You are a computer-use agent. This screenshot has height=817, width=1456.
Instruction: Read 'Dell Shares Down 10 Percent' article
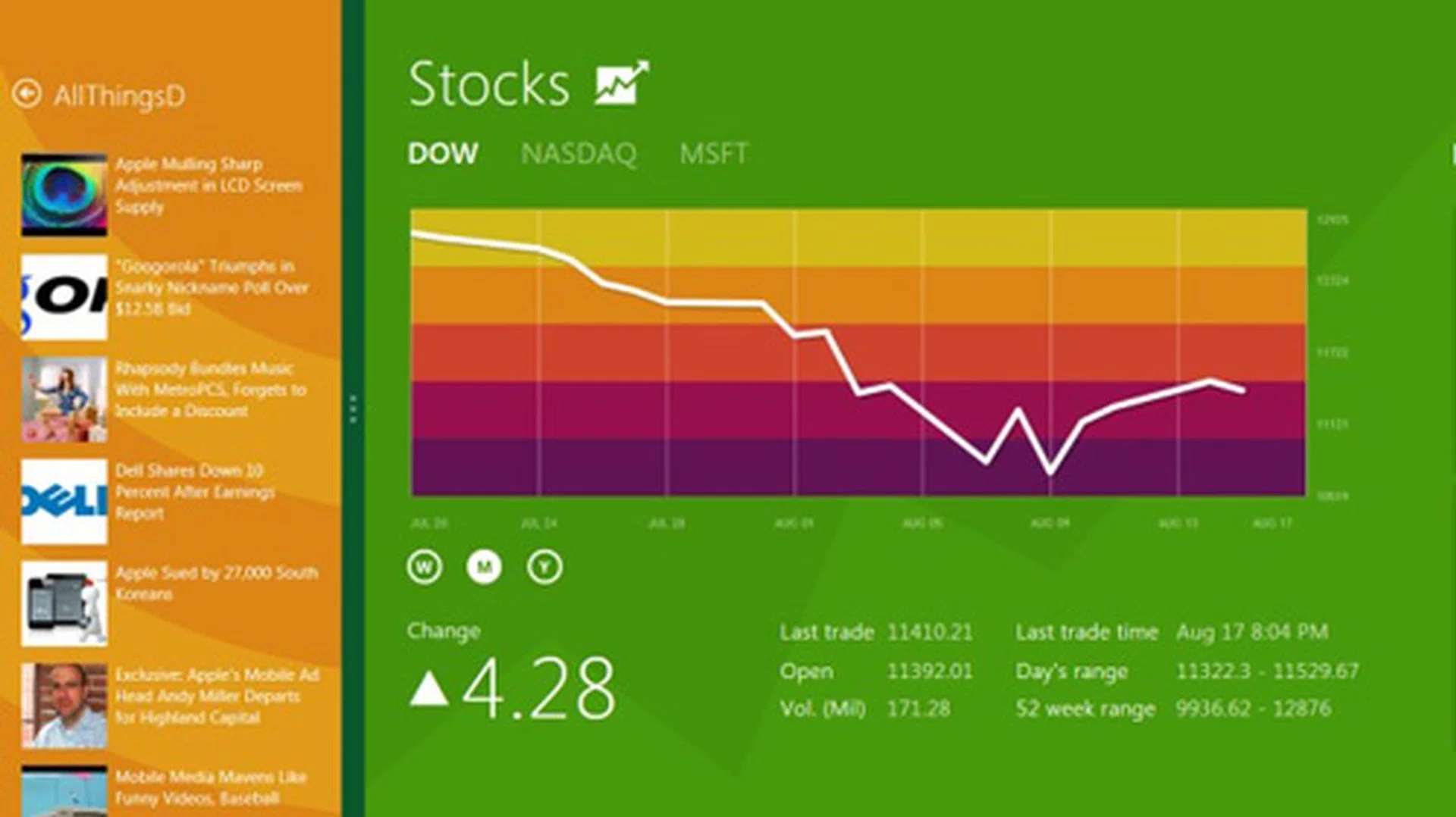click(194, 492)
